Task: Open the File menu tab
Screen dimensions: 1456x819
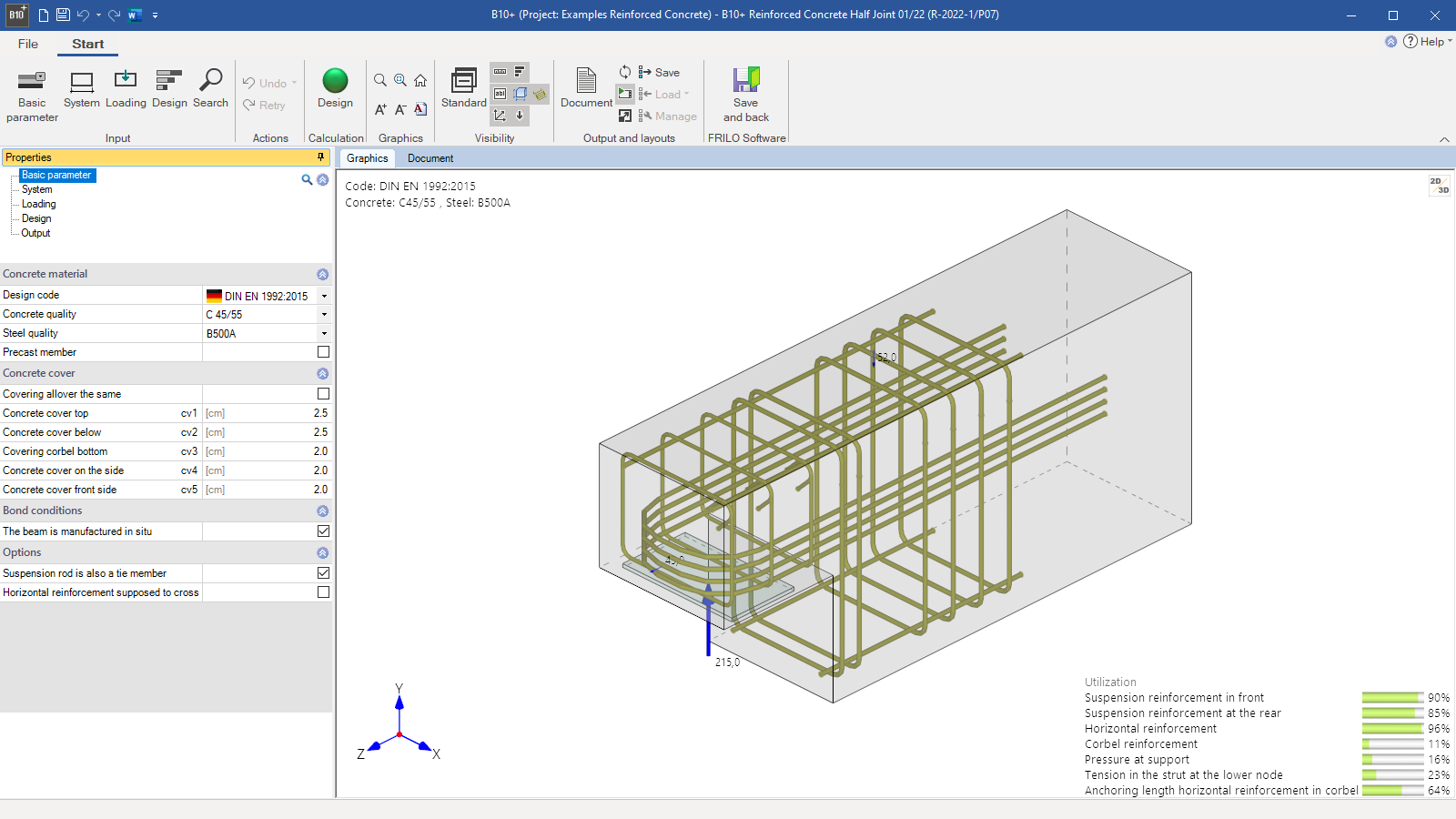Action: pyautogui.click(x=28, y=44)
